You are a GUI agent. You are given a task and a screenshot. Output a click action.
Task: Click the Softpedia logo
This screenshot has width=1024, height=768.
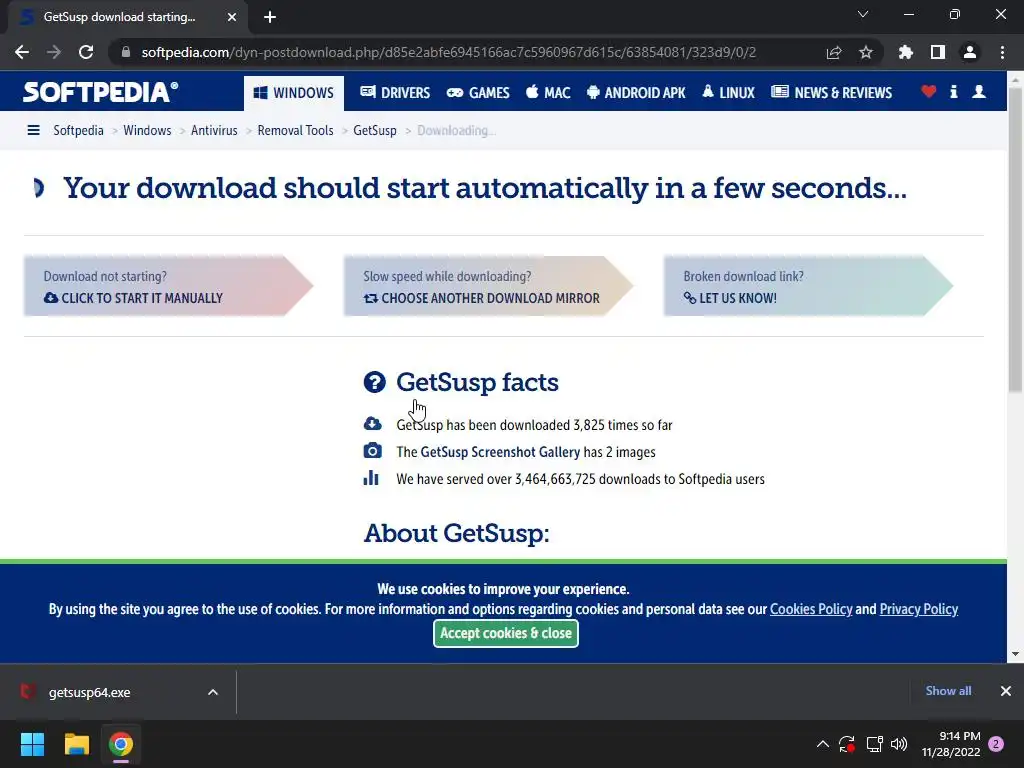[101, 92]
